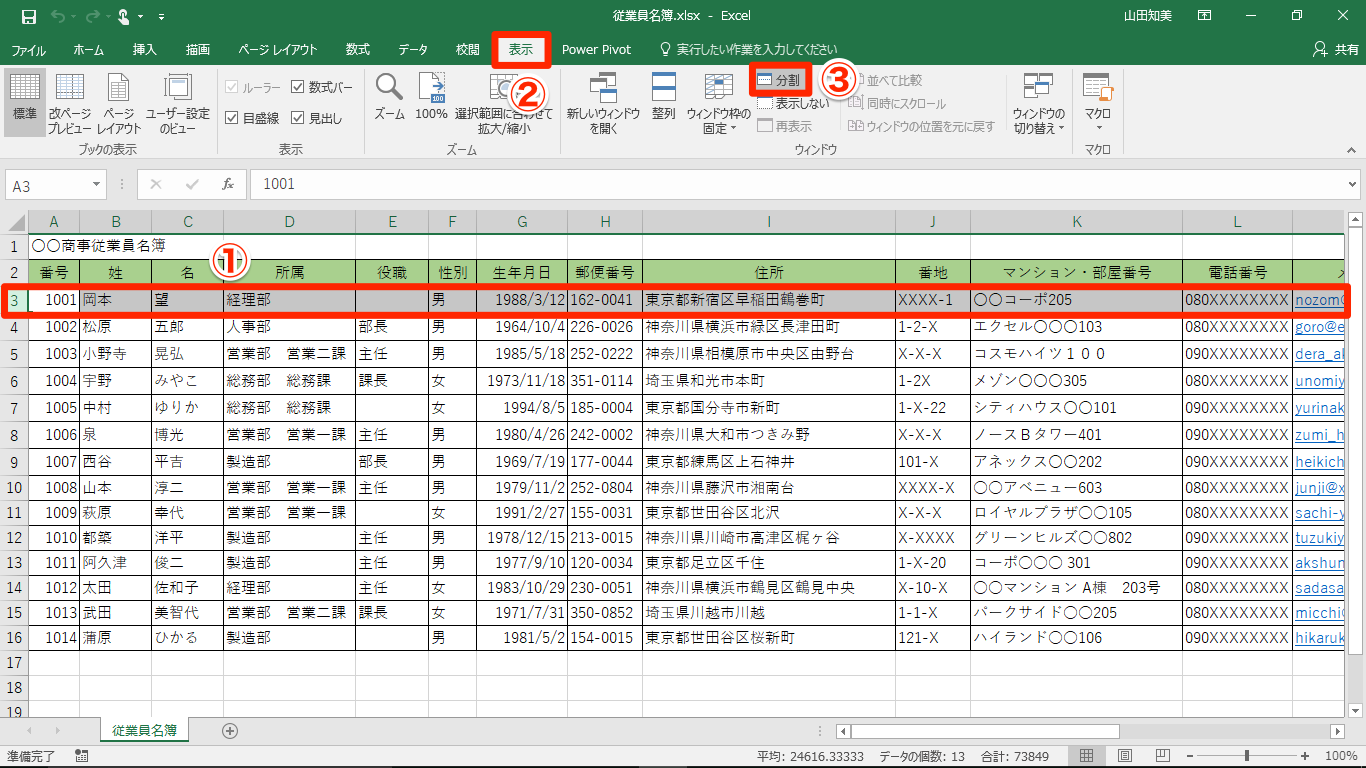Viewport: 1366px width, 768px height.
Task: Switch to page layout icon in status bar
Action: pos(1124,756)
